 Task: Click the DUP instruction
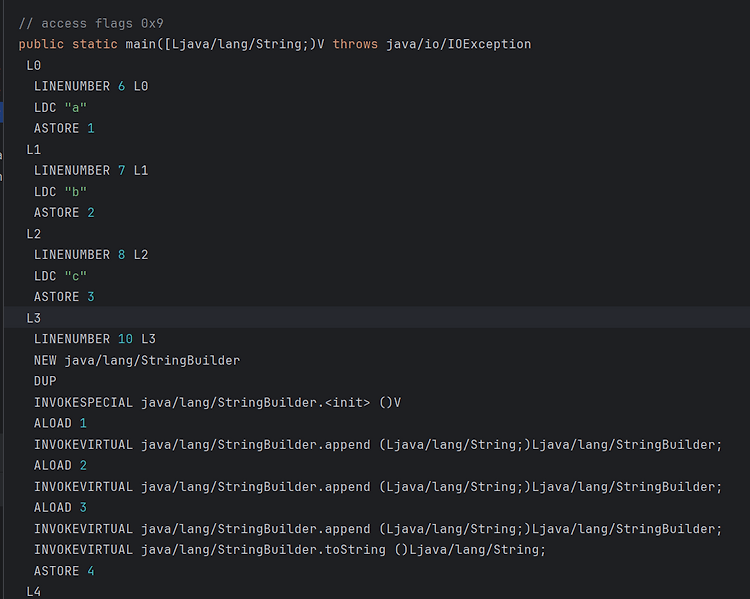point(45,381)
